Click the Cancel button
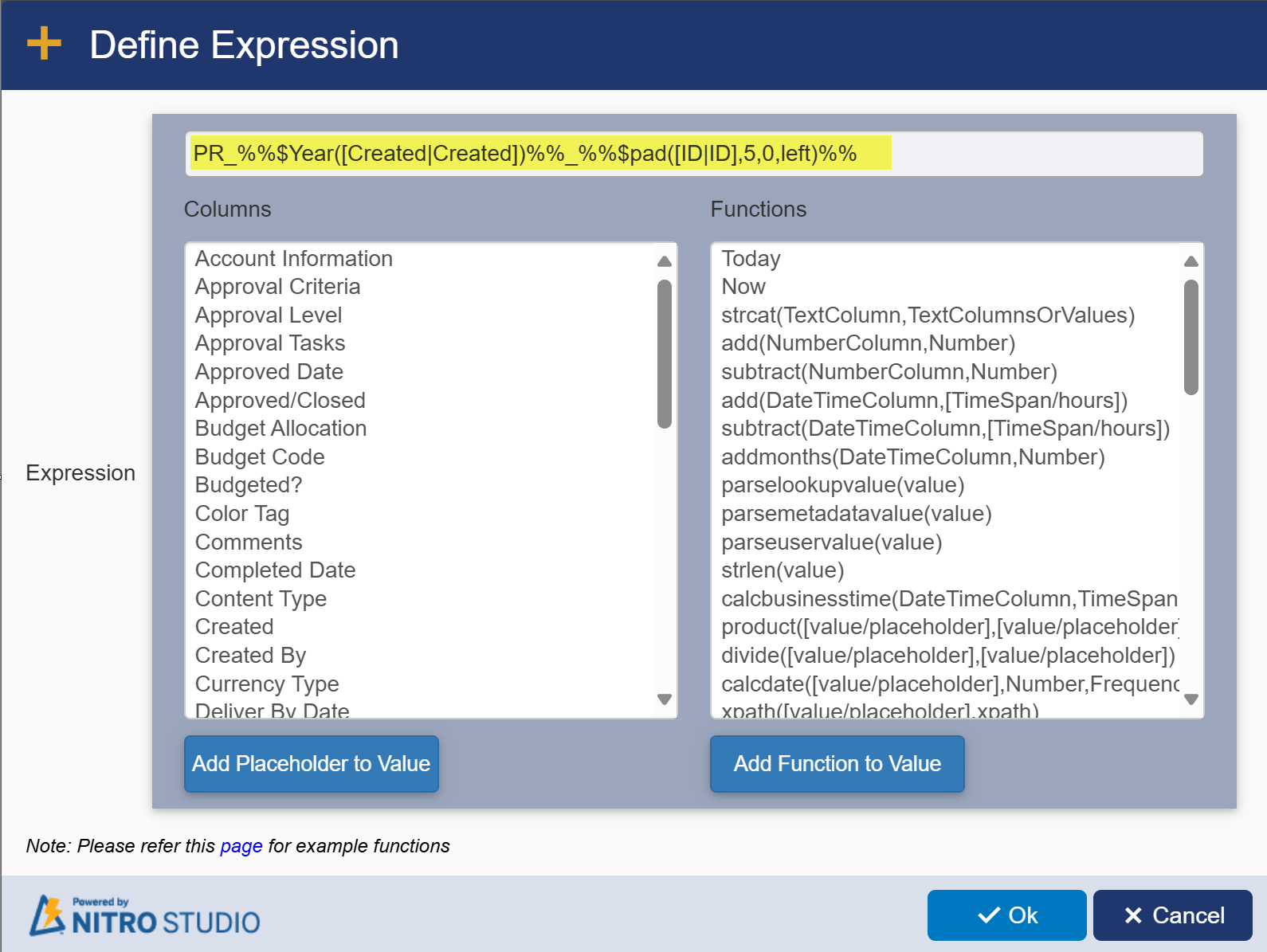1267x952 pixels. pos(1172,915)
